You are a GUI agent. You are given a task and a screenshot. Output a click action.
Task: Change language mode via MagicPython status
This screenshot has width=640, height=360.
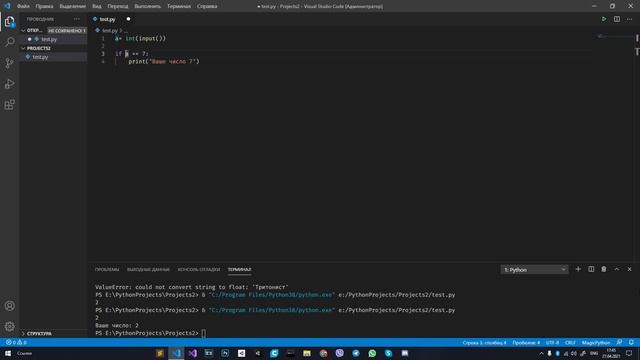pyautogui.click(x=596, y=342)
